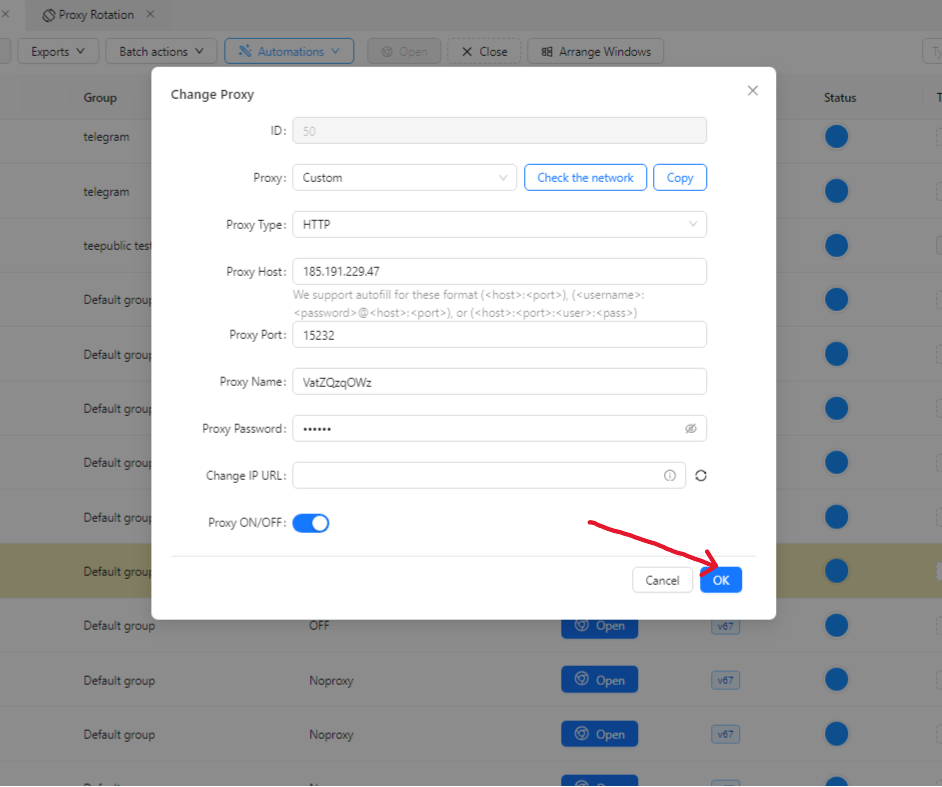Viewport: 942px width, 787px height.
Task: Click the disabled ID field showing 50
Action: pyautogui.click(x=499, y=130)
